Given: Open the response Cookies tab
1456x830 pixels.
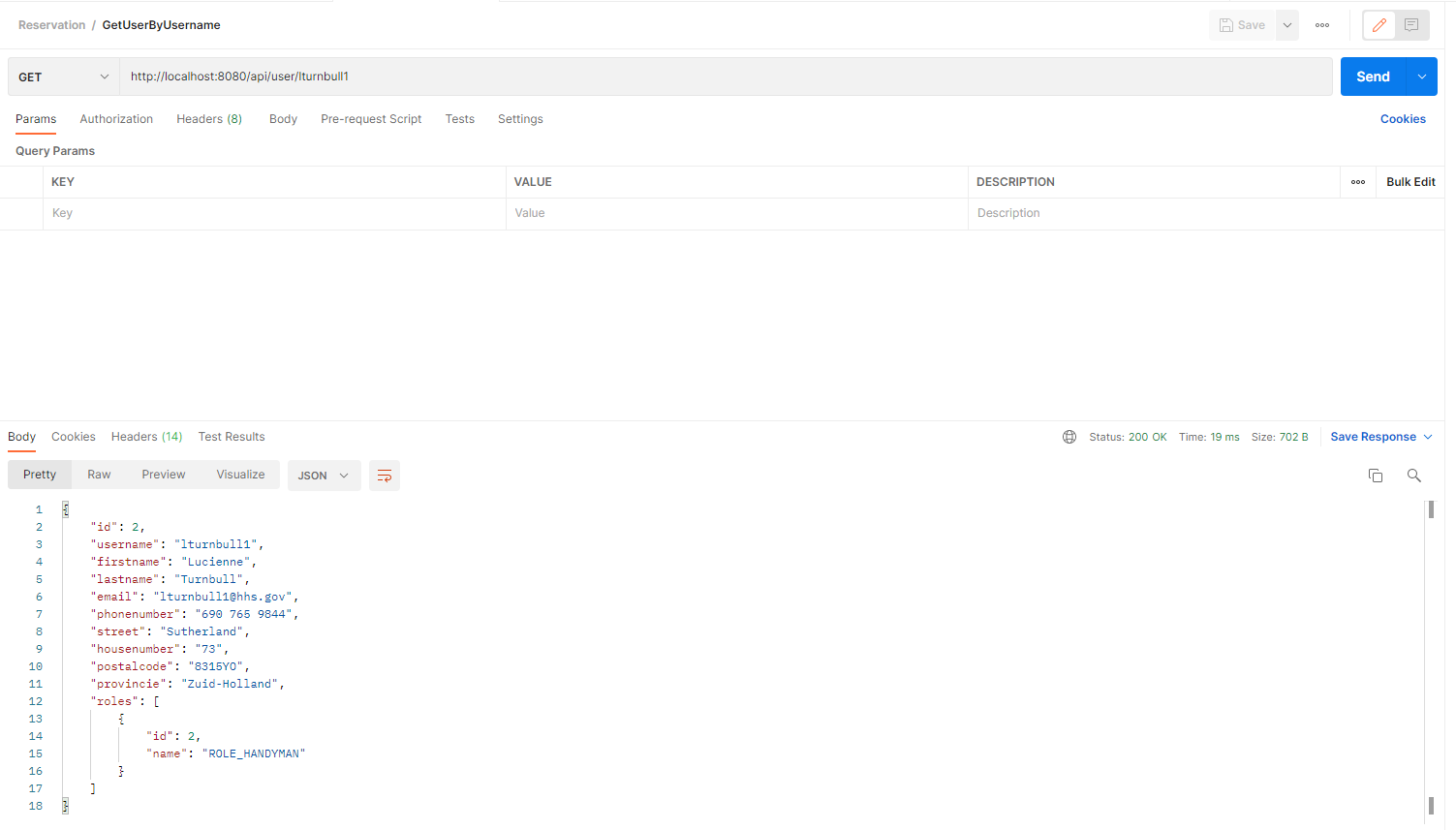Looking at the screenshot, I should point(74,437).
